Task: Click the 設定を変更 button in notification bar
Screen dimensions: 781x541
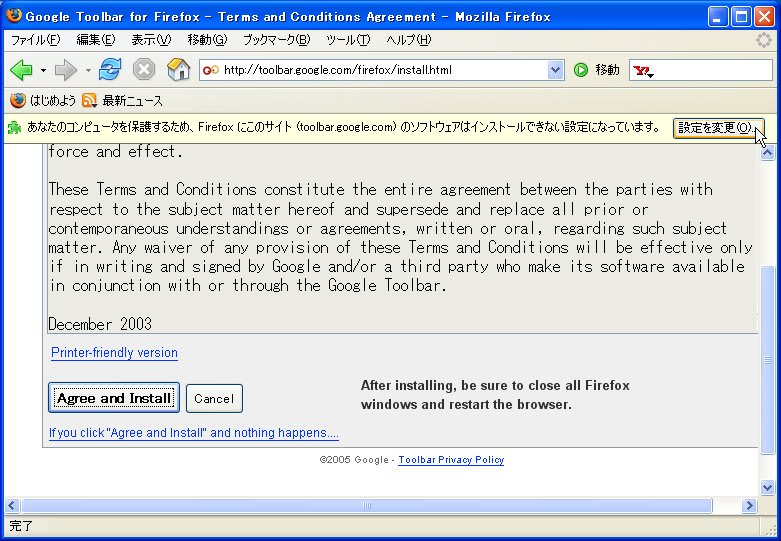Action: 718,128
